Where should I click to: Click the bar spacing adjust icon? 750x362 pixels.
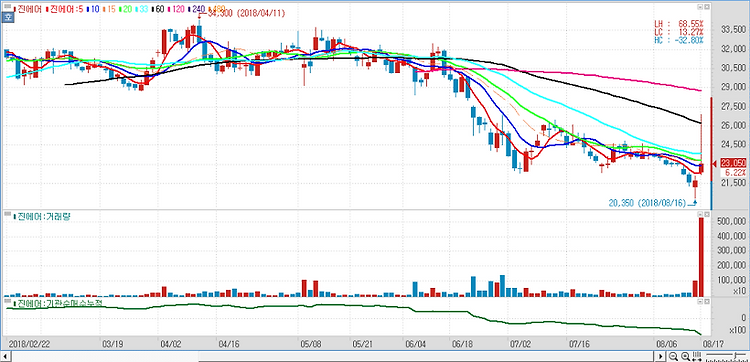pos(697,356)
